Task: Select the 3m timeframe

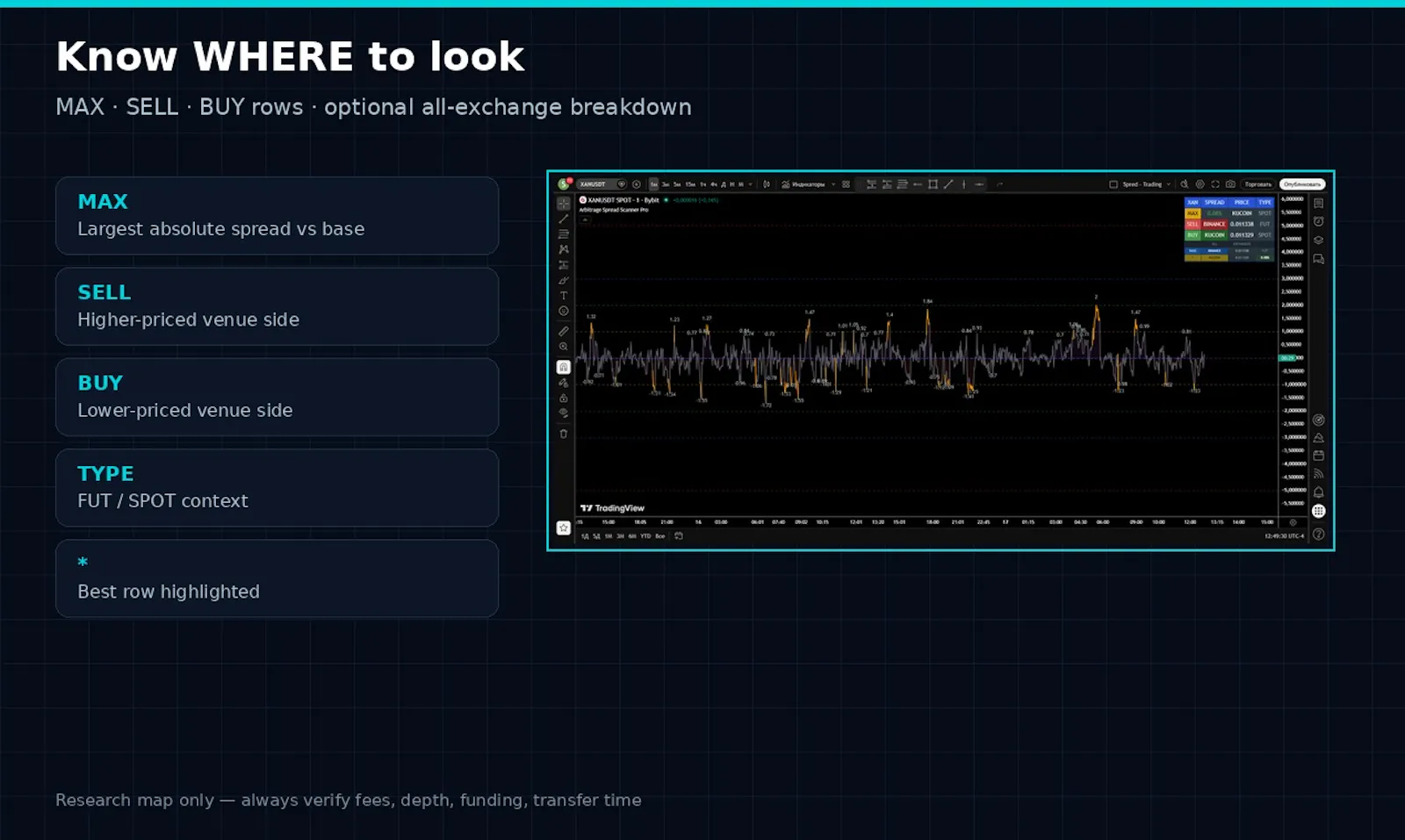Action: coord(666,184)
